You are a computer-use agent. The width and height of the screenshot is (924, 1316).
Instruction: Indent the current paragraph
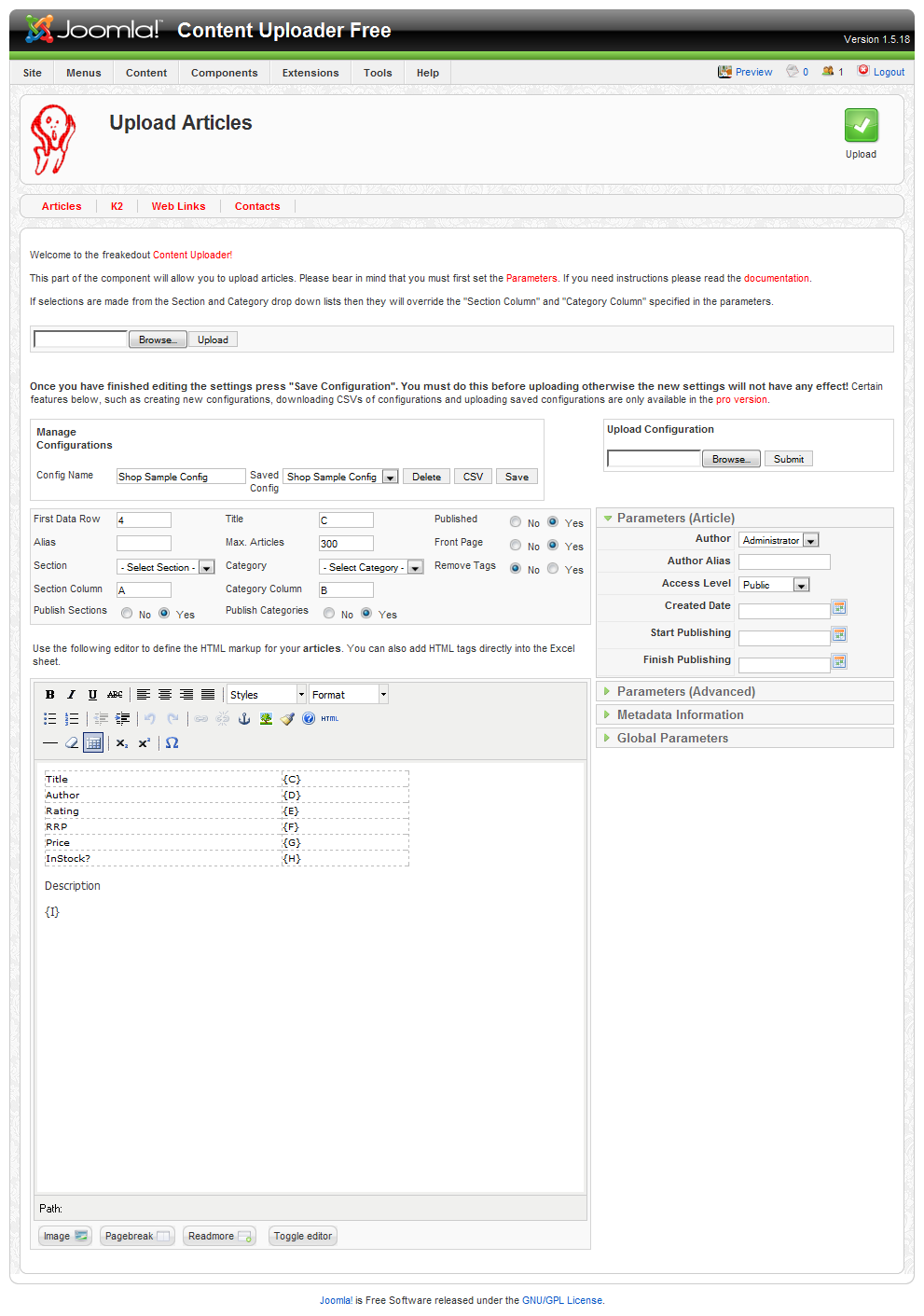click(x=122, y=718)
